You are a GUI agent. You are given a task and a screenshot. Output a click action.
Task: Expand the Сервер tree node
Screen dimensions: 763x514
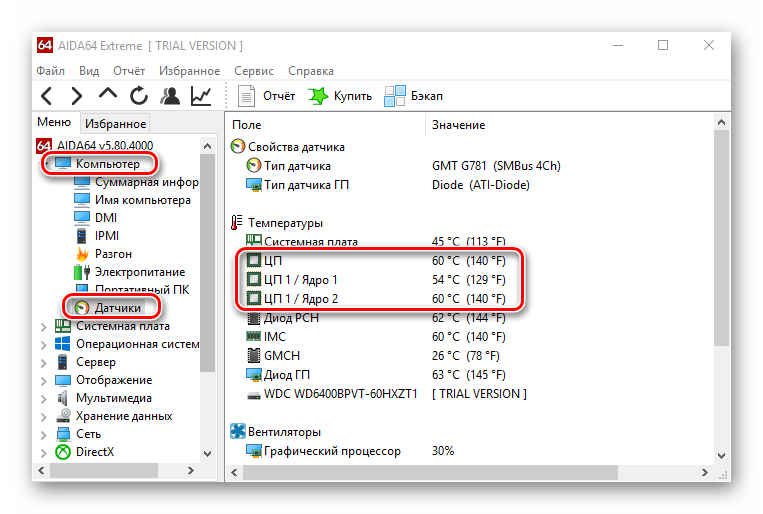pyautogui.click(x=44, y=363)
